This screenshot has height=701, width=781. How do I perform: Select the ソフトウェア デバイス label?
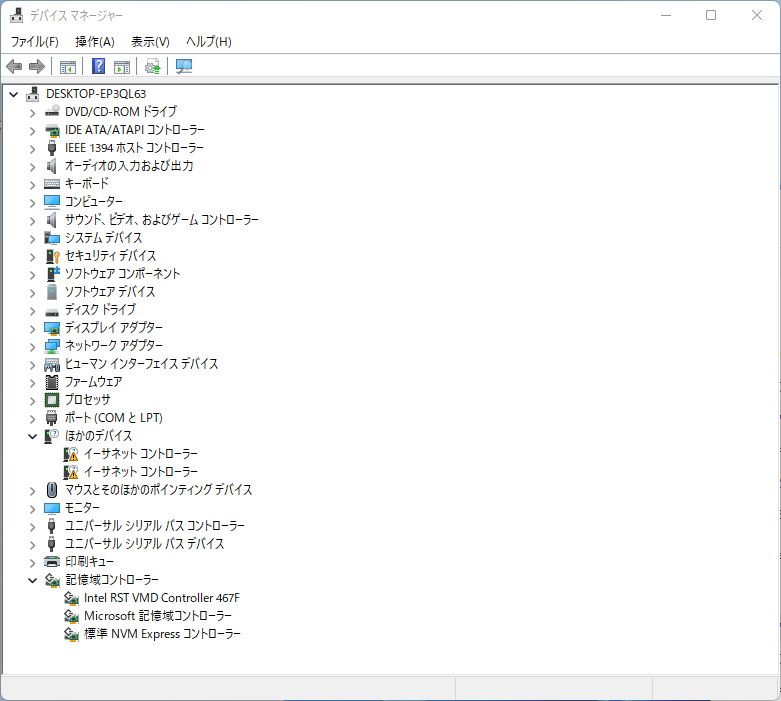click(x=110, y=291)
